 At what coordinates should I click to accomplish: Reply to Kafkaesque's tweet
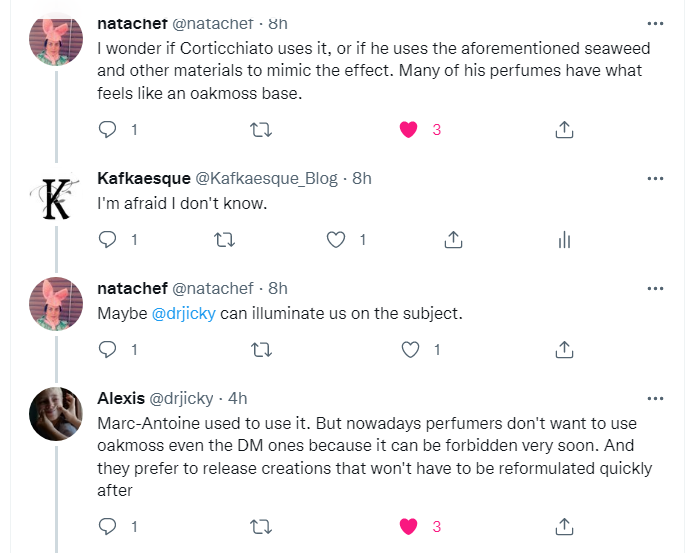(110, 239)
